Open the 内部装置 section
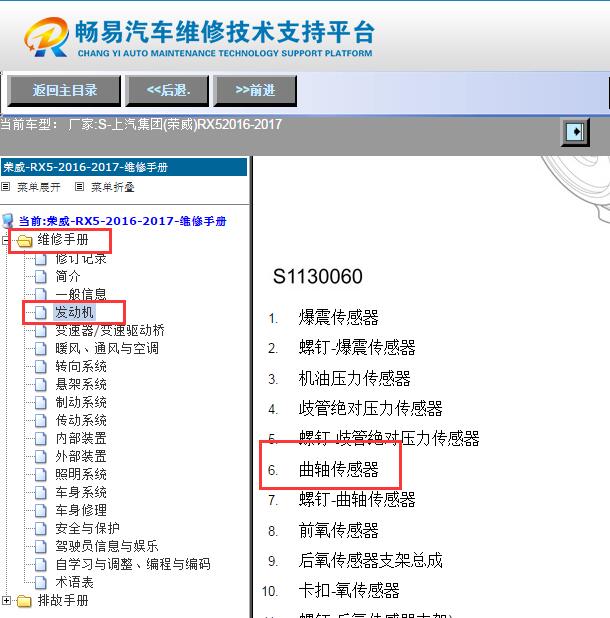The image size is (610, 618). point(81,438)
